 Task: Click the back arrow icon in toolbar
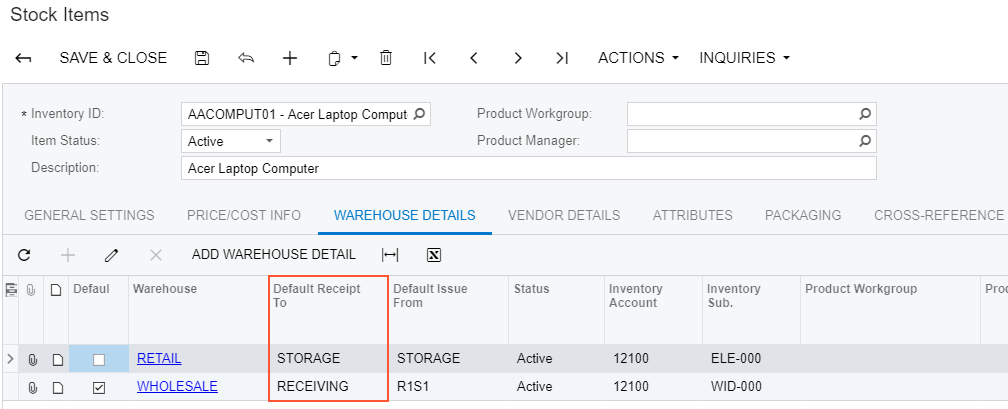click(24, 58)
